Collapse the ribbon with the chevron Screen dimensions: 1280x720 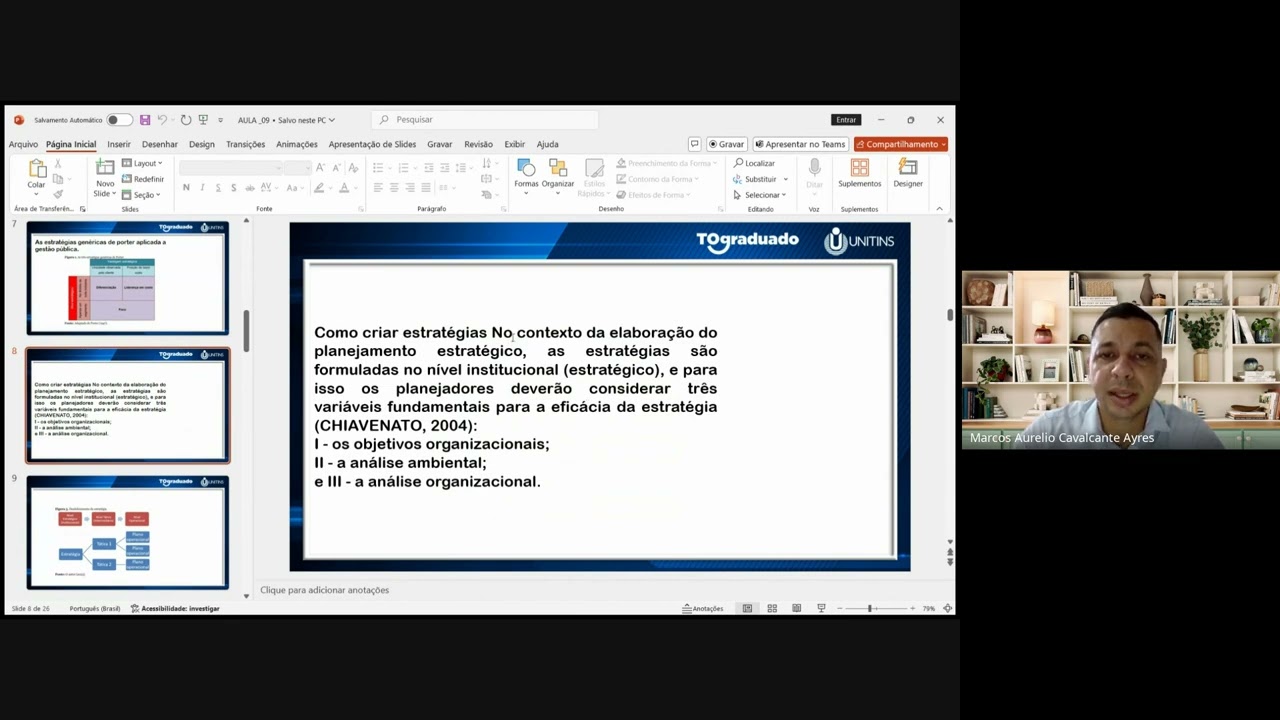[939, 208]
